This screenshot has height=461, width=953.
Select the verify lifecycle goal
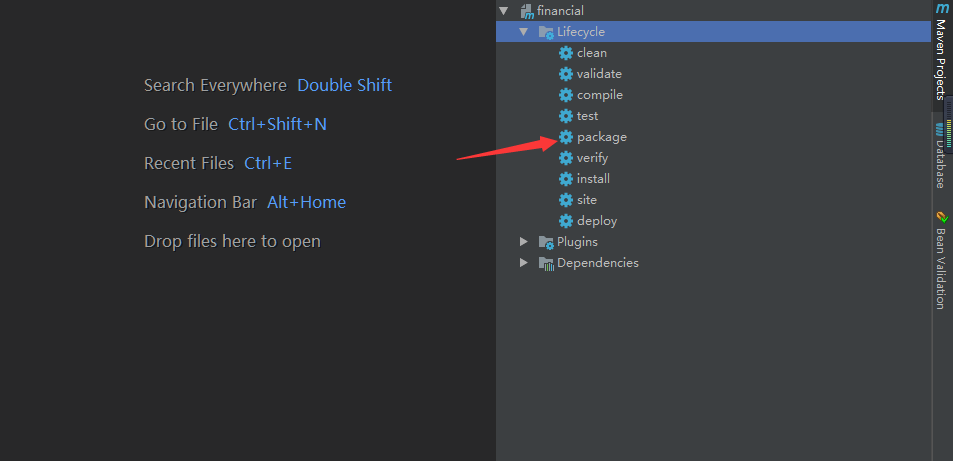click(593, 158)
